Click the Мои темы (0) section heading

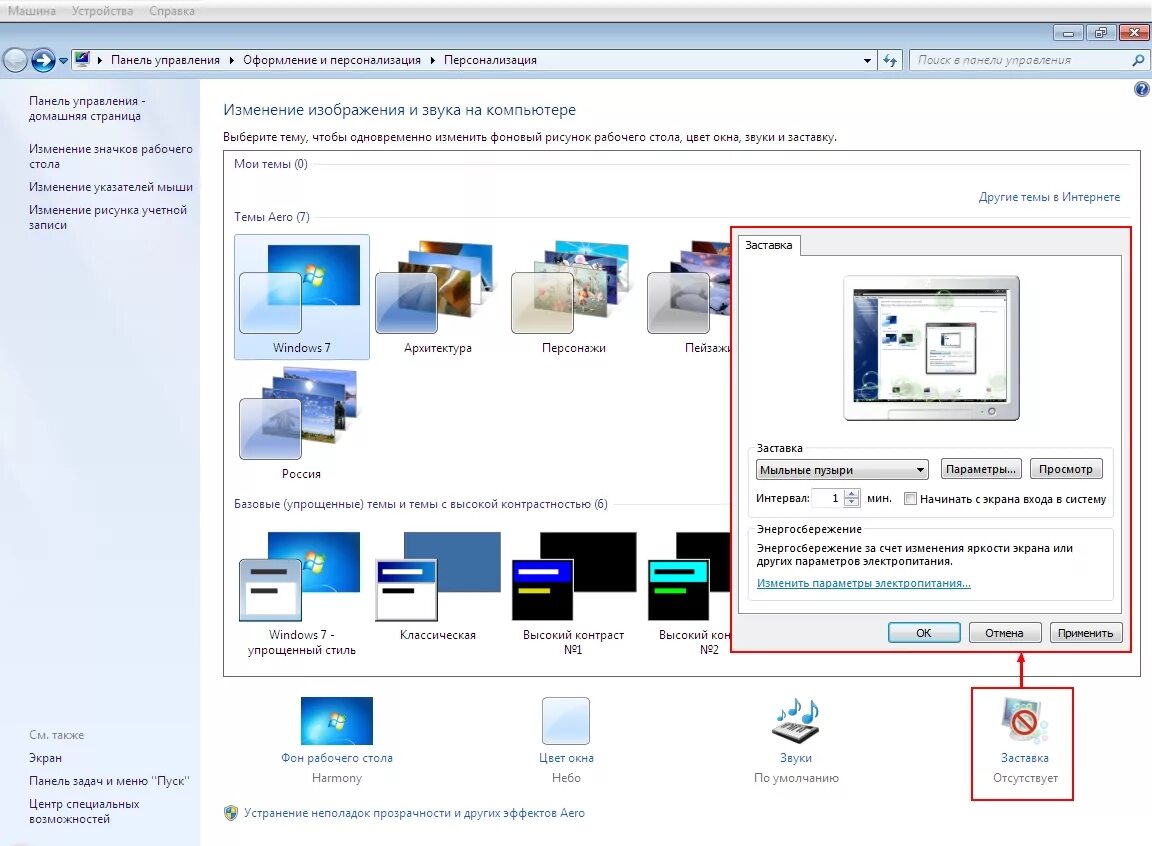point(270,164)
